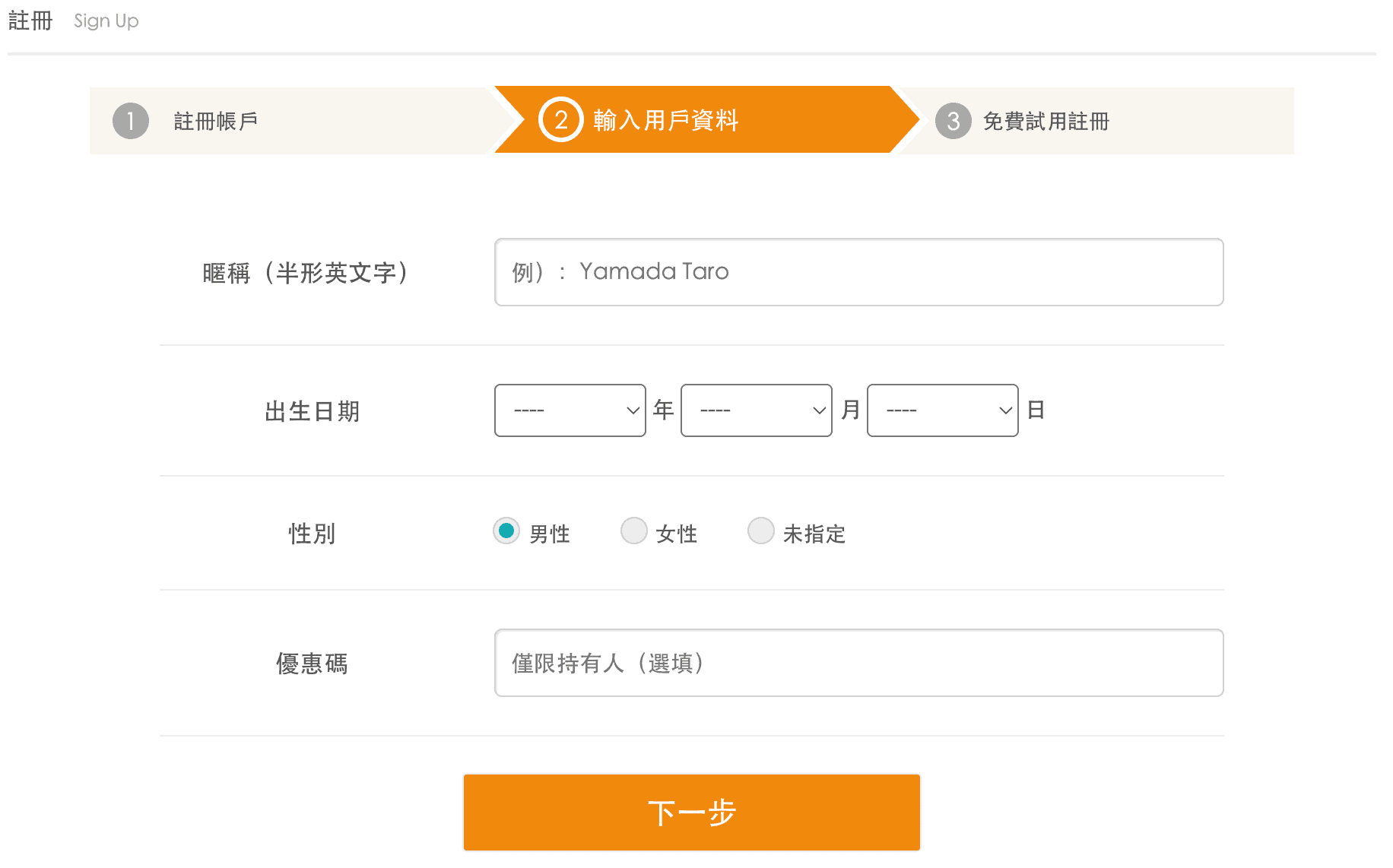Select the 女性 radio button
This screenshot has height=868, width=1393.
pyautogui.click(x=633, y=531)
